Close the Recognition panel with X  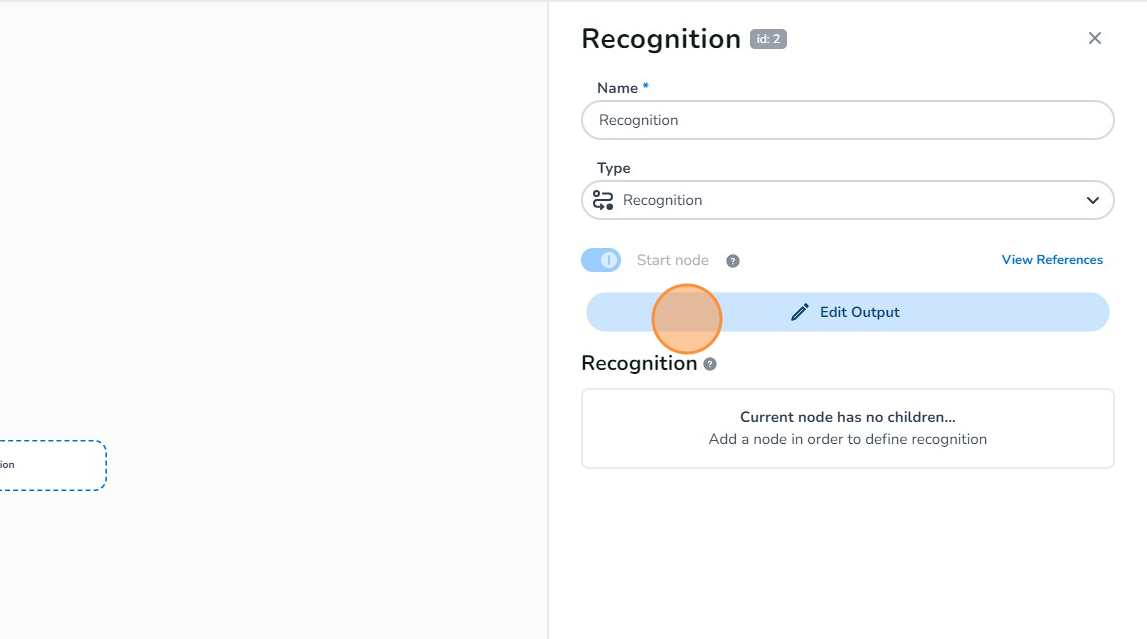tap(1094, 38)
